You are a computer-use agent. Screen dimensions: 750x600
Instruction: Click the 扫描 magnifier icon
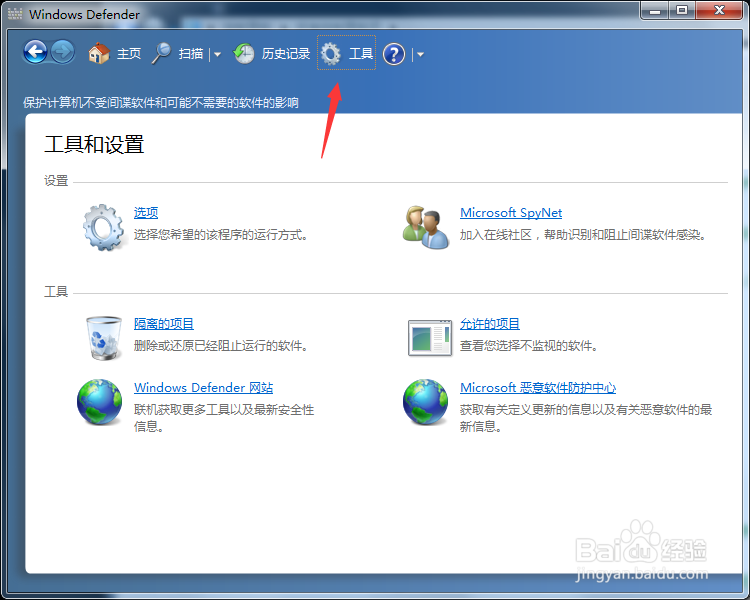(162, 53)
